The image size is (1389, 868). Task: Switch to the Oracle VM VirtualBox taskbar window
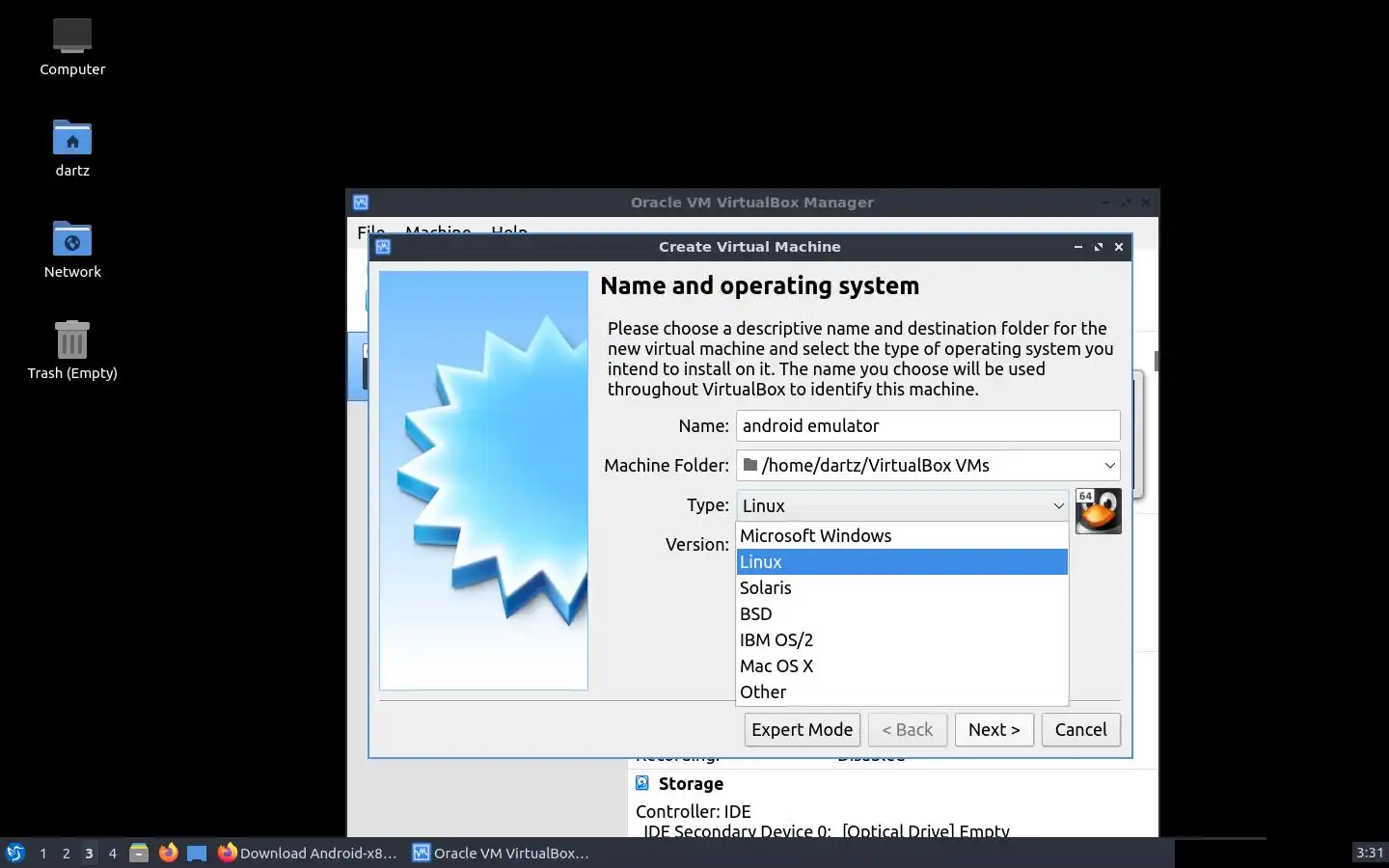501,853
